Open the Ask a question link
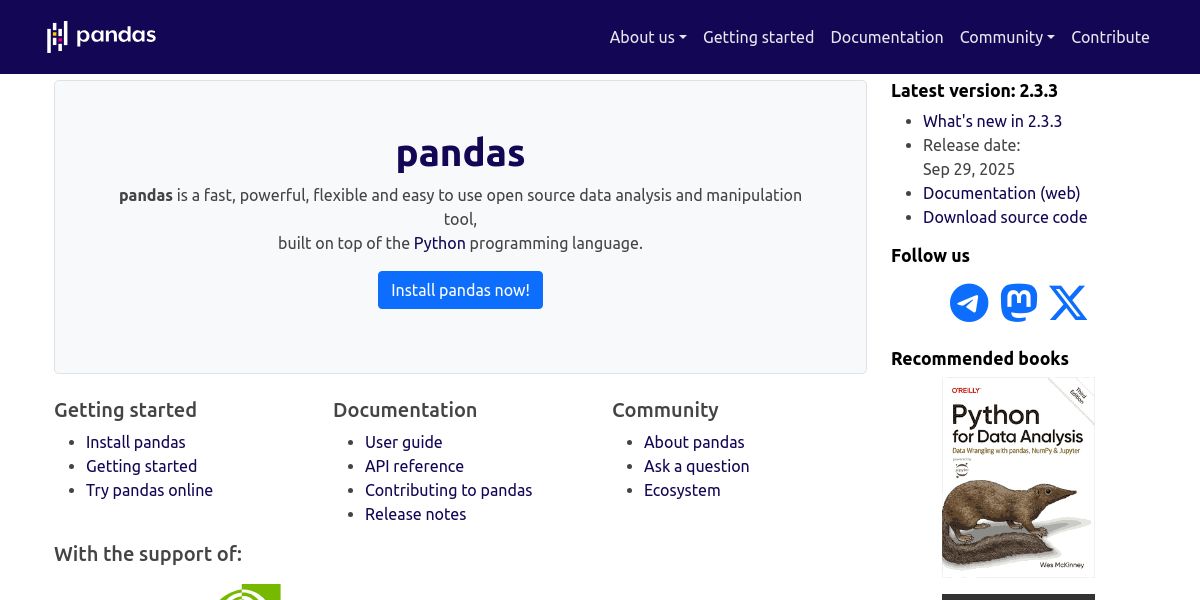Image resolution: width=1200 pixels, height=600 pixels. tap(696, 466)
